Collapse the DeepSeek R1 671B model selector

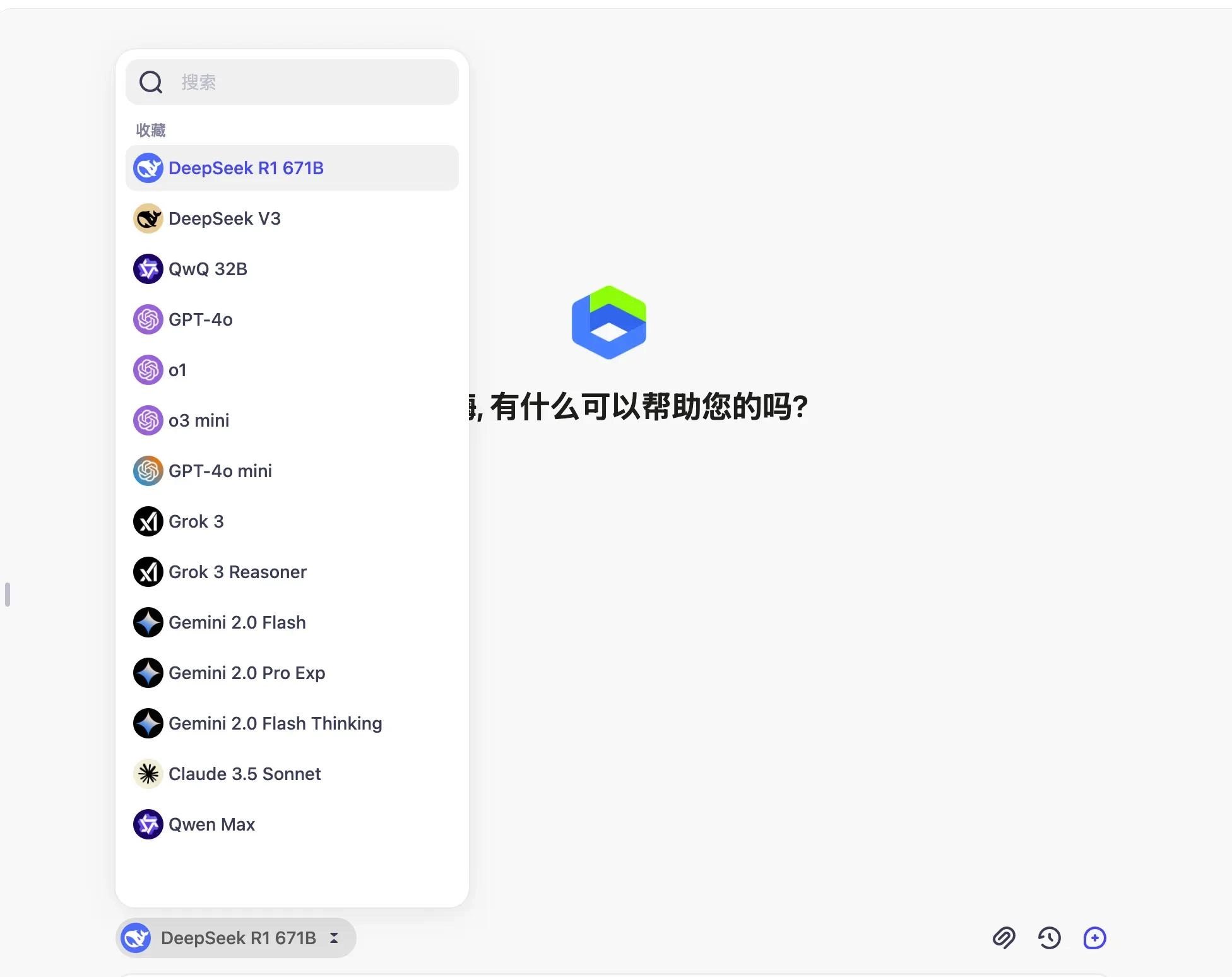pyautogui.click(x=236, y=938)
